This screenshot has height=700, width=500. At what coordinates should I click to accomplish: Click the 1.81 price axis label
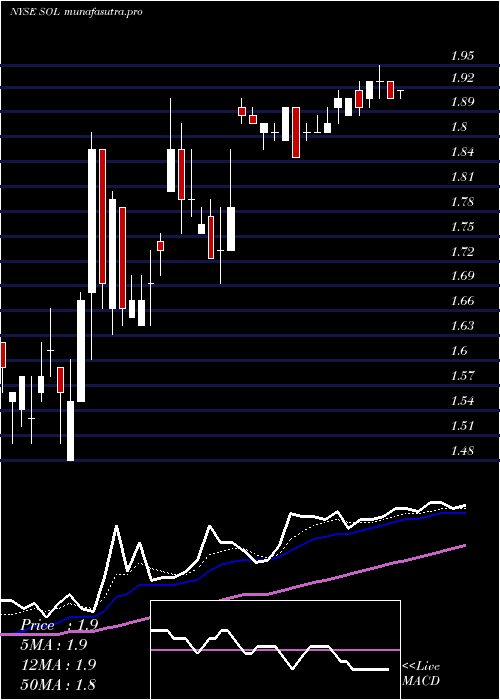462,177
